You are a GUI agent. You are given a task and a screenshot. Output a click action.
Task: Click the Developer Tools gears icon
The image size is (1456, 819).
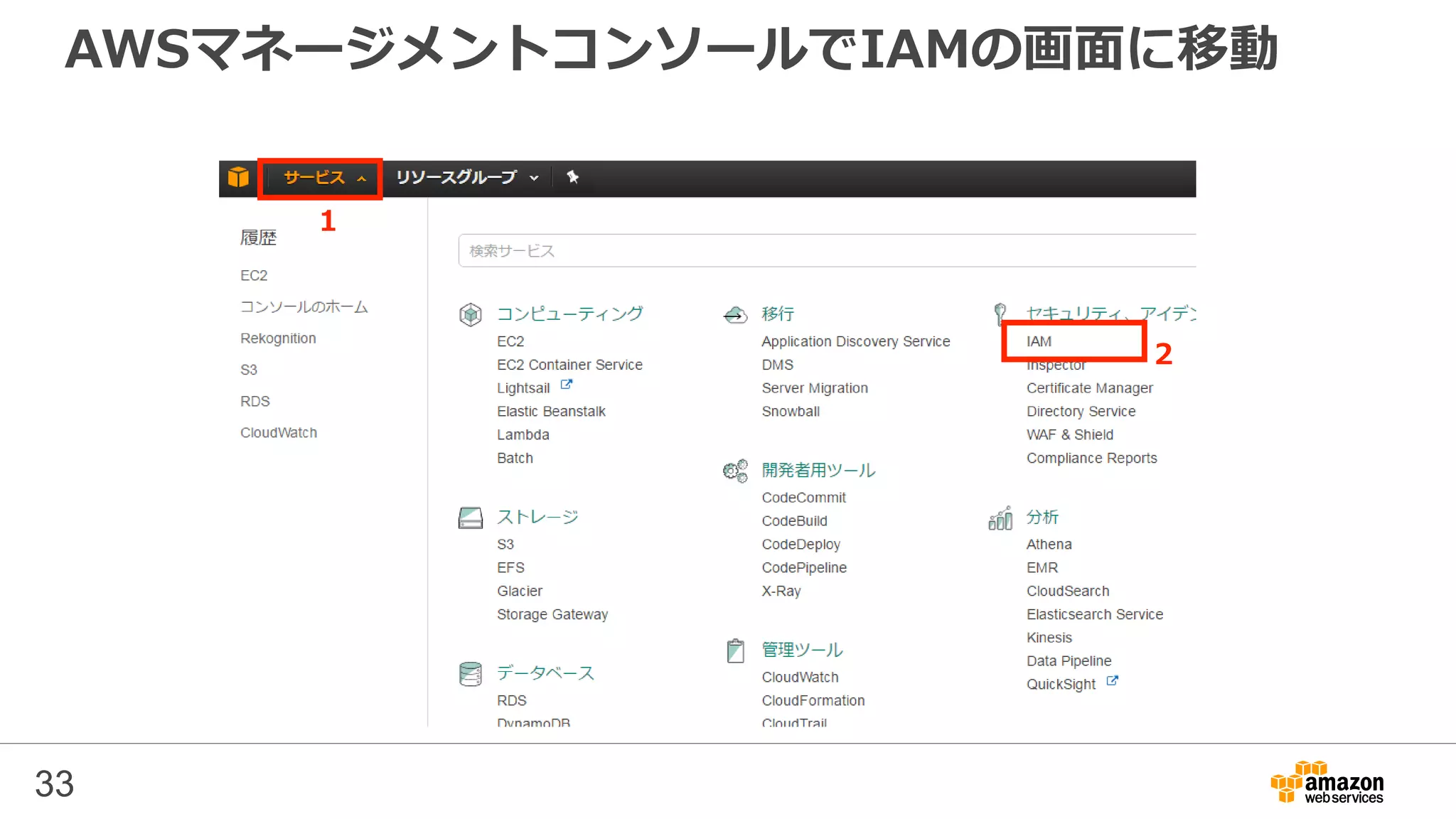click(735, 471)
